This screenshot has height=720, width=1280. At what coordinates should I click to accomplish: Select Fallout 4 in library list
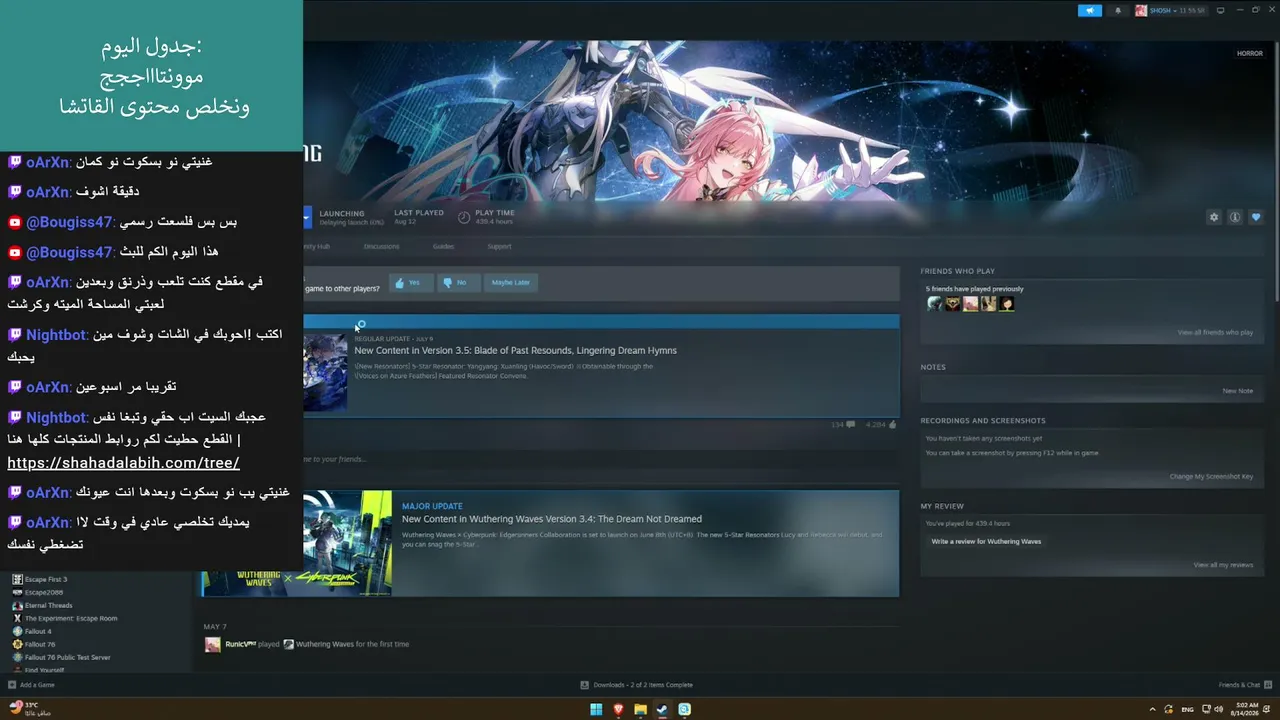[38, 631]
